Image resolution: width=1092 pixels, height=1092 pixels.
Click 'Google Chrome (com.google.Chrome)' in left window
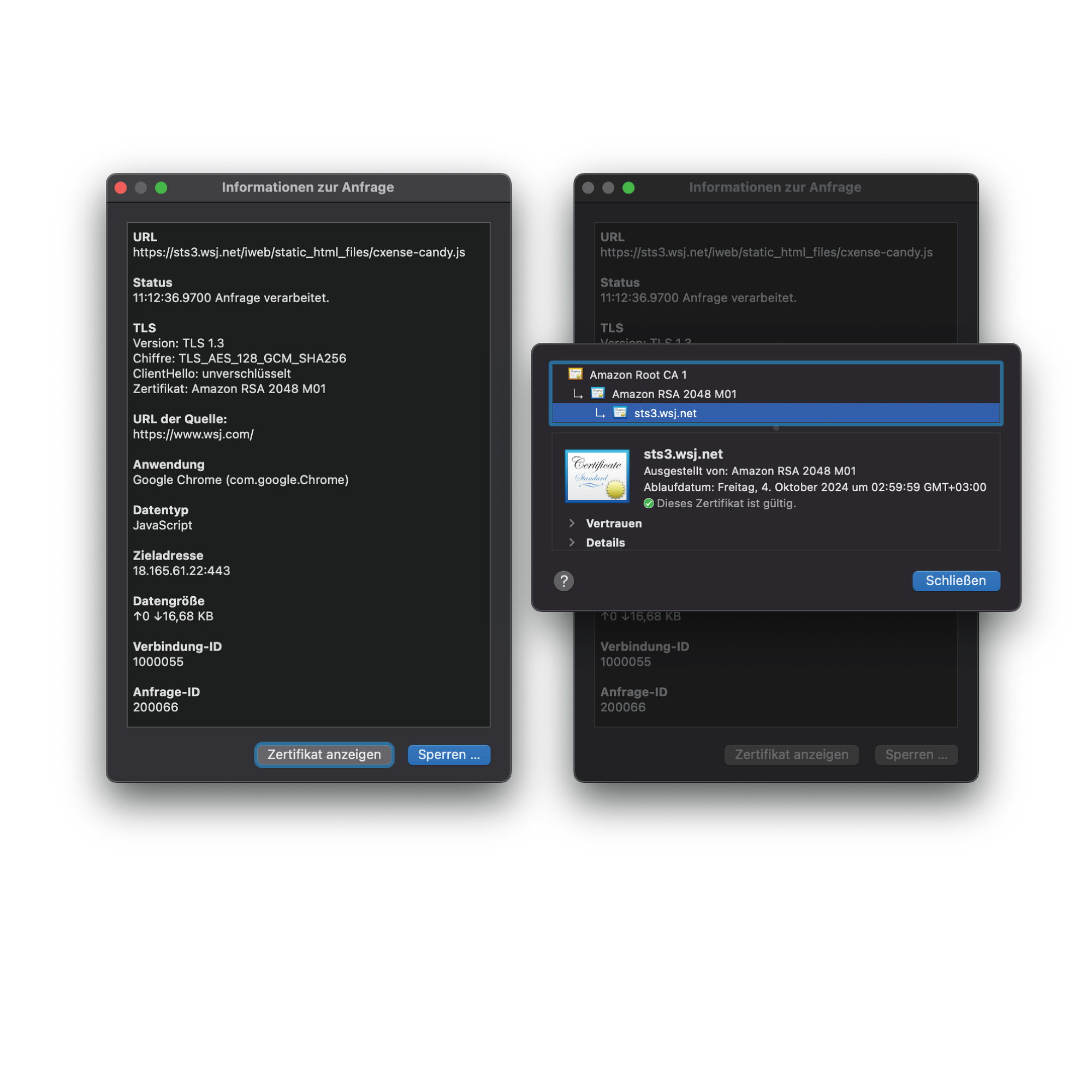tap(241, 480)
